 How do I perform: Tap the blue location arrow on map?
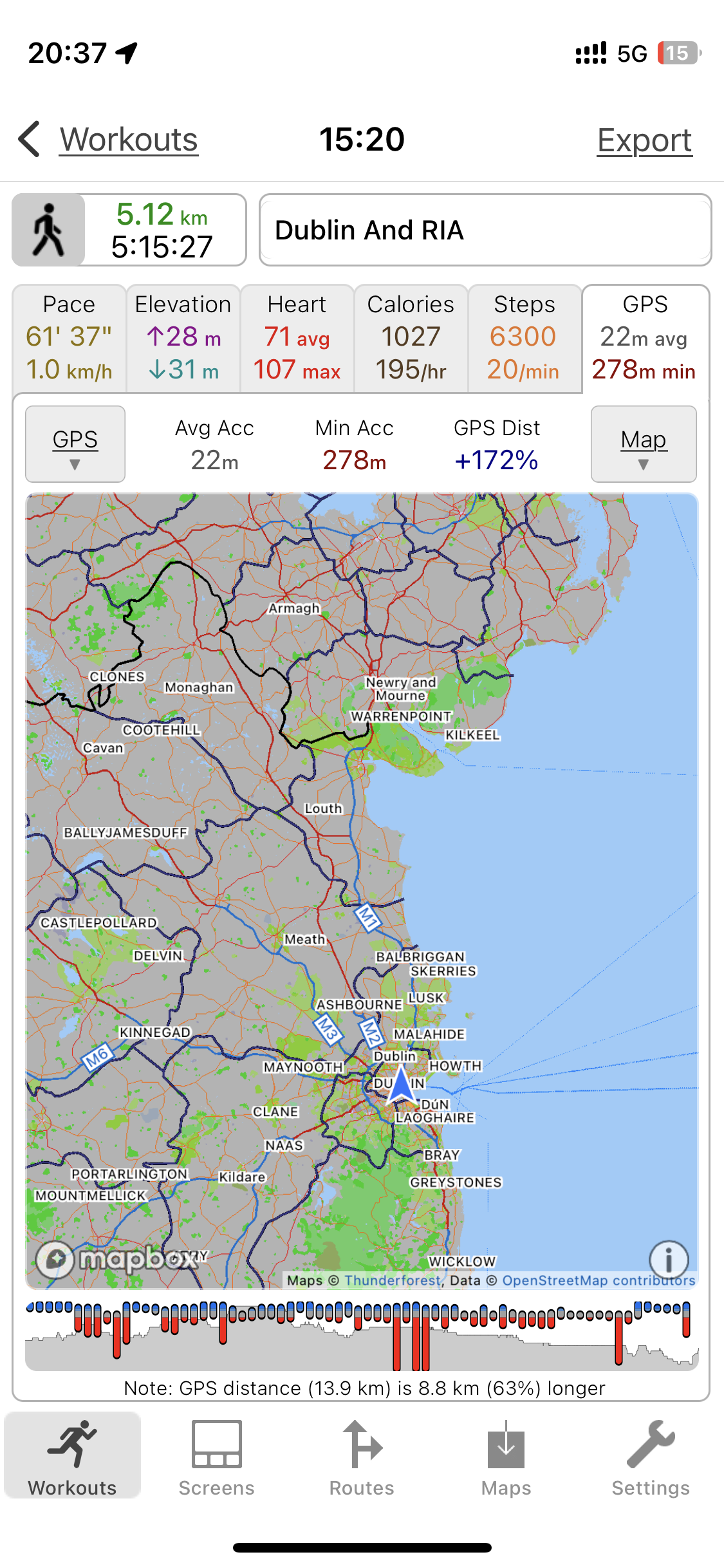coord(402,1085)
